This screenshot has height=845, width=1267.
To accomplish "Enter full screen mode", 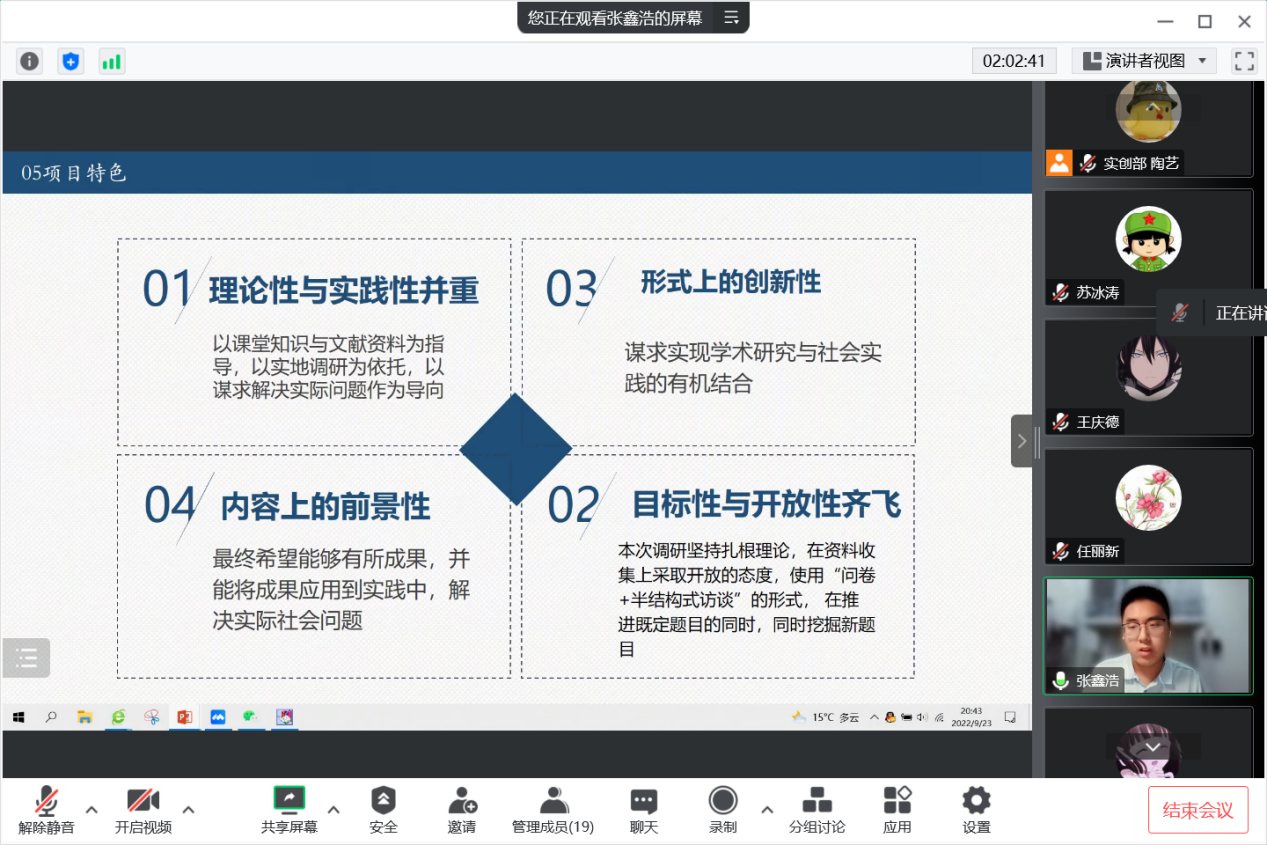I will pyautogui.click(x=1244, y=61).
